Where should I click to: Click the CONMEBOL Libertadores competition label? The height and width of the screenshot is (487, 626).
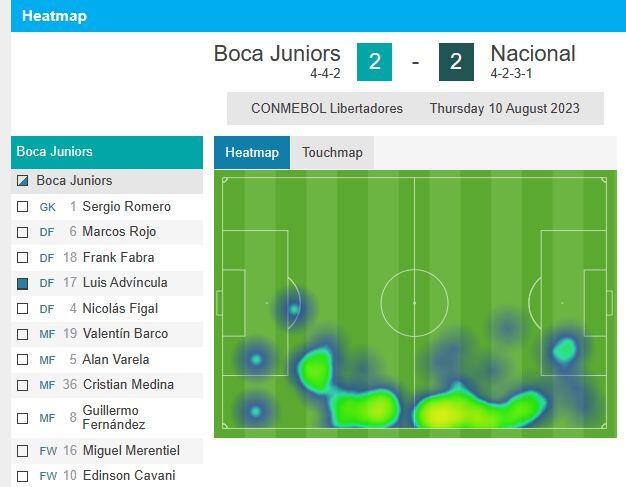(x=327, y=108)
